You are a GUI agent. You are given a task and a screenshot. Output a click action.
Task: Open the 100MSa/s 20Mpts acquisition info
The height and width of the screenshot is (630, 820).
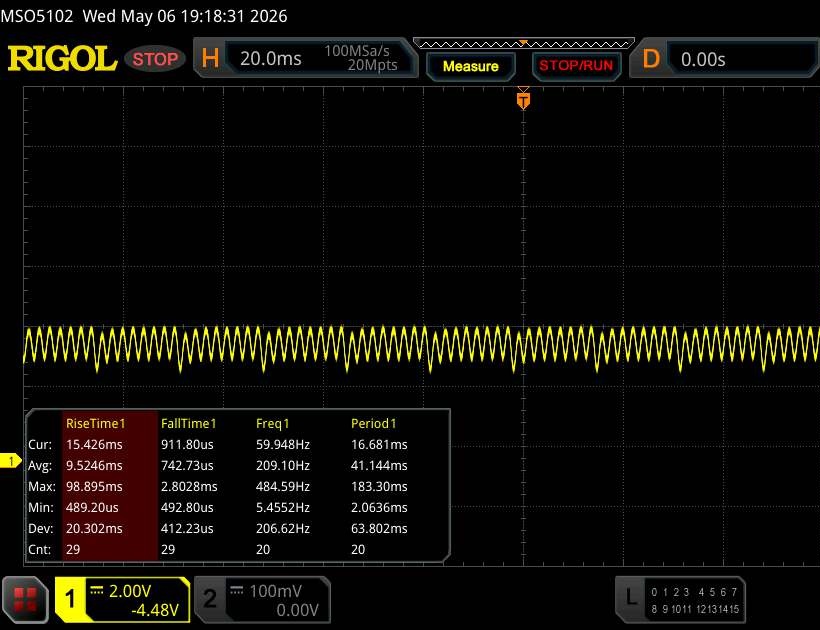pos(360,58)
